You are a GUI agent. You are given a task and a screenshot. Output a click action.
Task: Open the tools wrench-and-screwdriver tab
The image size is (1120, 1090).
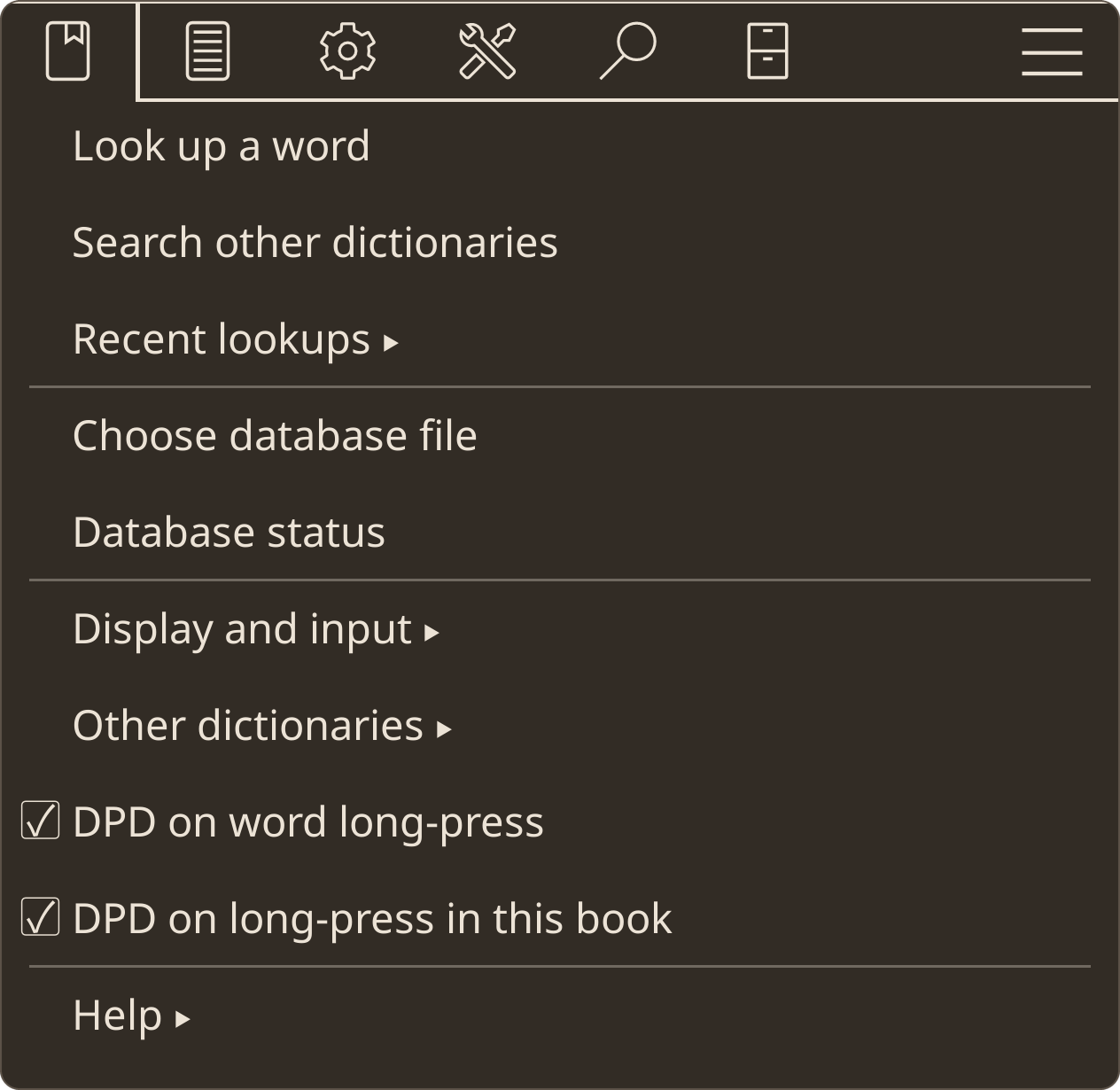[x=487, y=51]
